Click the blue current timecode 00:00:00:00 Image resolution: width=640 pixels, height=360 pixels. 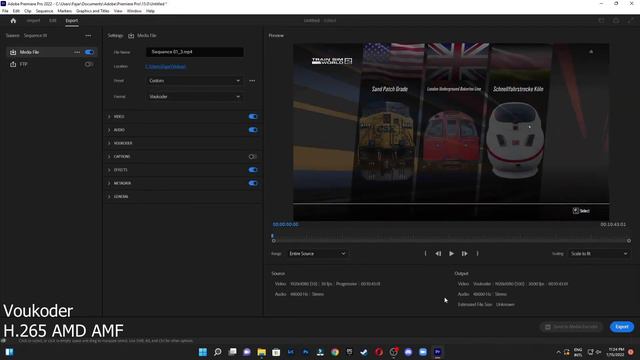(285, 224)
